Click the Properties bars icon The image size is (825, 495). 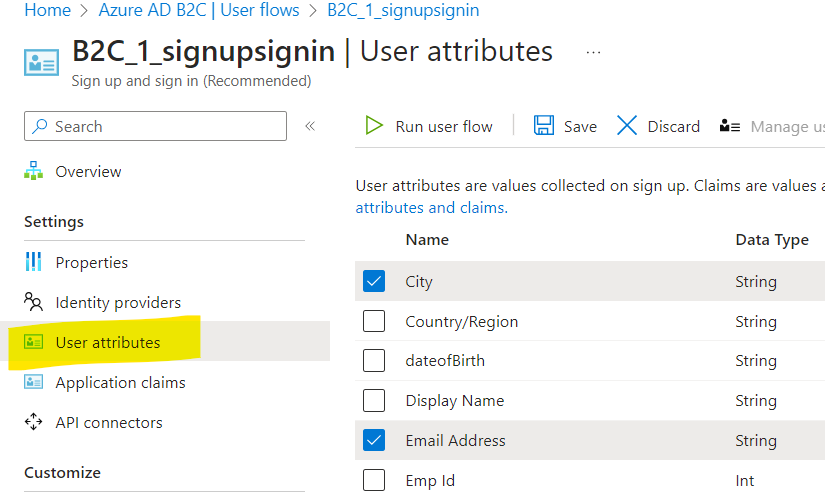[x=34, y=261]
